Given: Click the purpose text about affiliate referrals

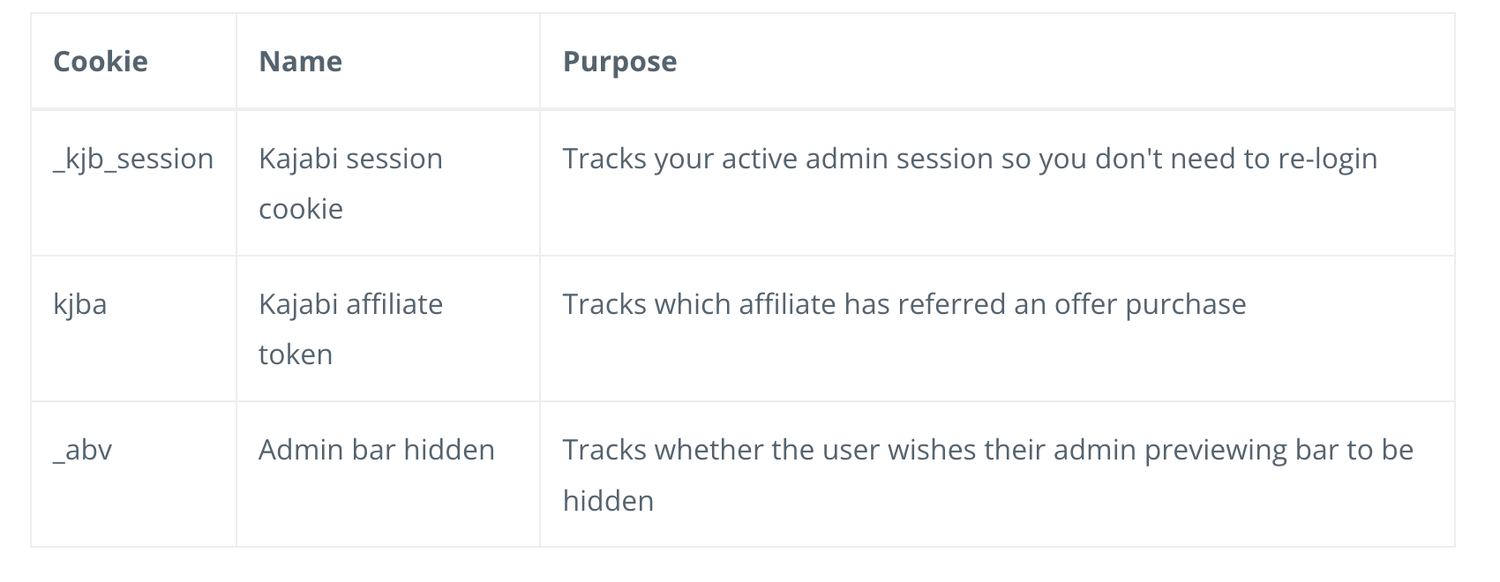Looking at the screenshot, I should point(904,304).
